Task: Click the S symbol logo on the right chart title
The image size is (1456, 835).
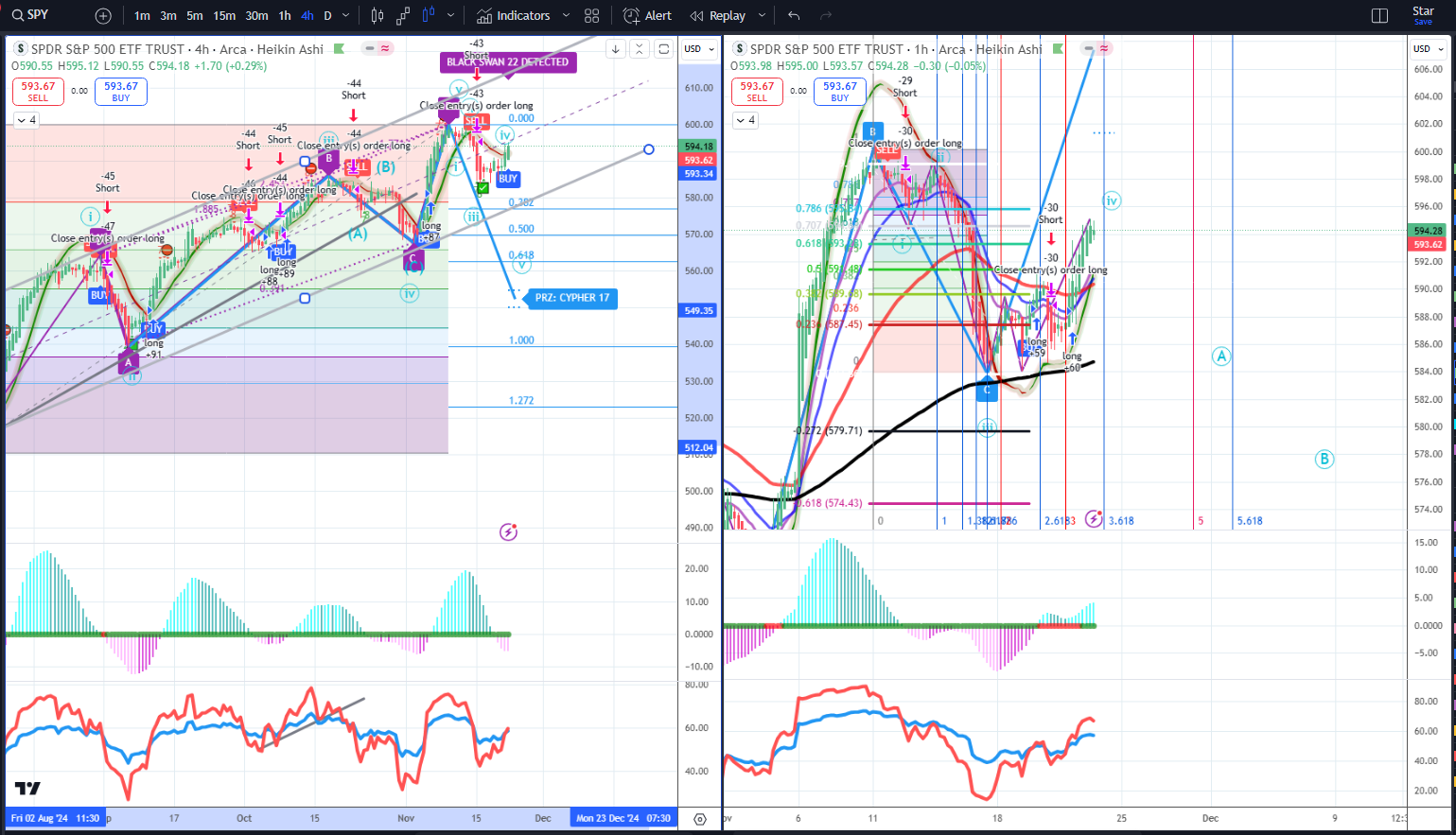Action: pos(740,49)
